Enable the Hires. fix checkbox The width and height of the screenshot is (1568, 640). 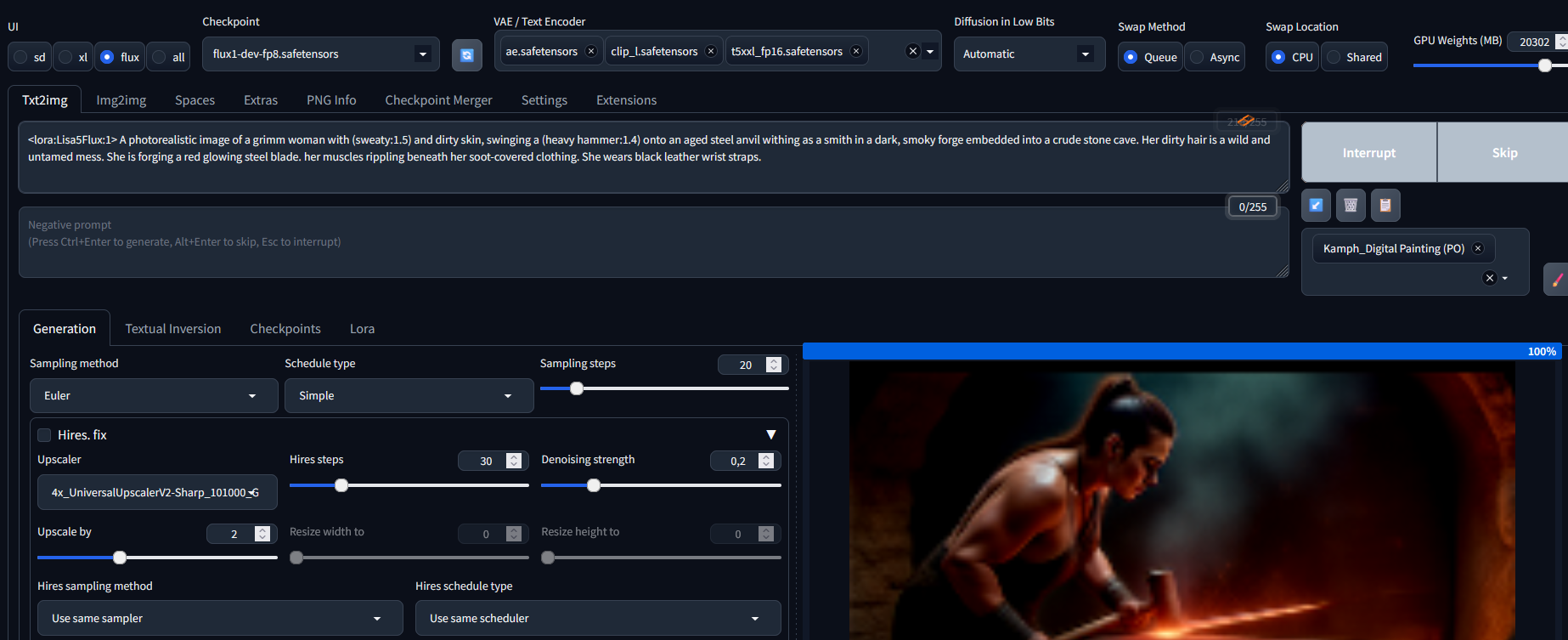click(44, 435)
